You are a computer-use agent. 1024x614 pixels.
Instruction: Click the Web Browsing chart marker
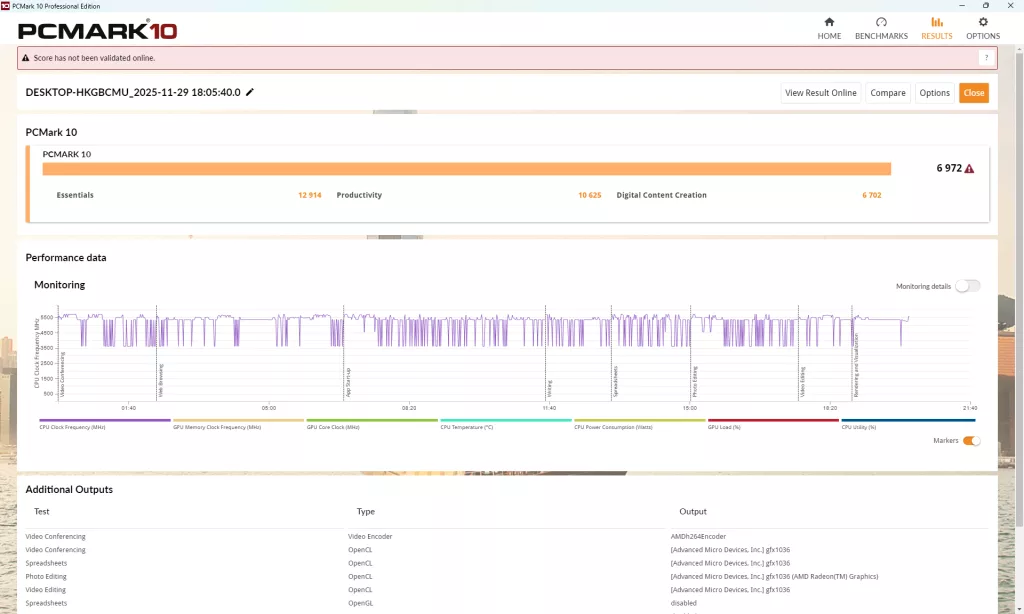[158, 380]
